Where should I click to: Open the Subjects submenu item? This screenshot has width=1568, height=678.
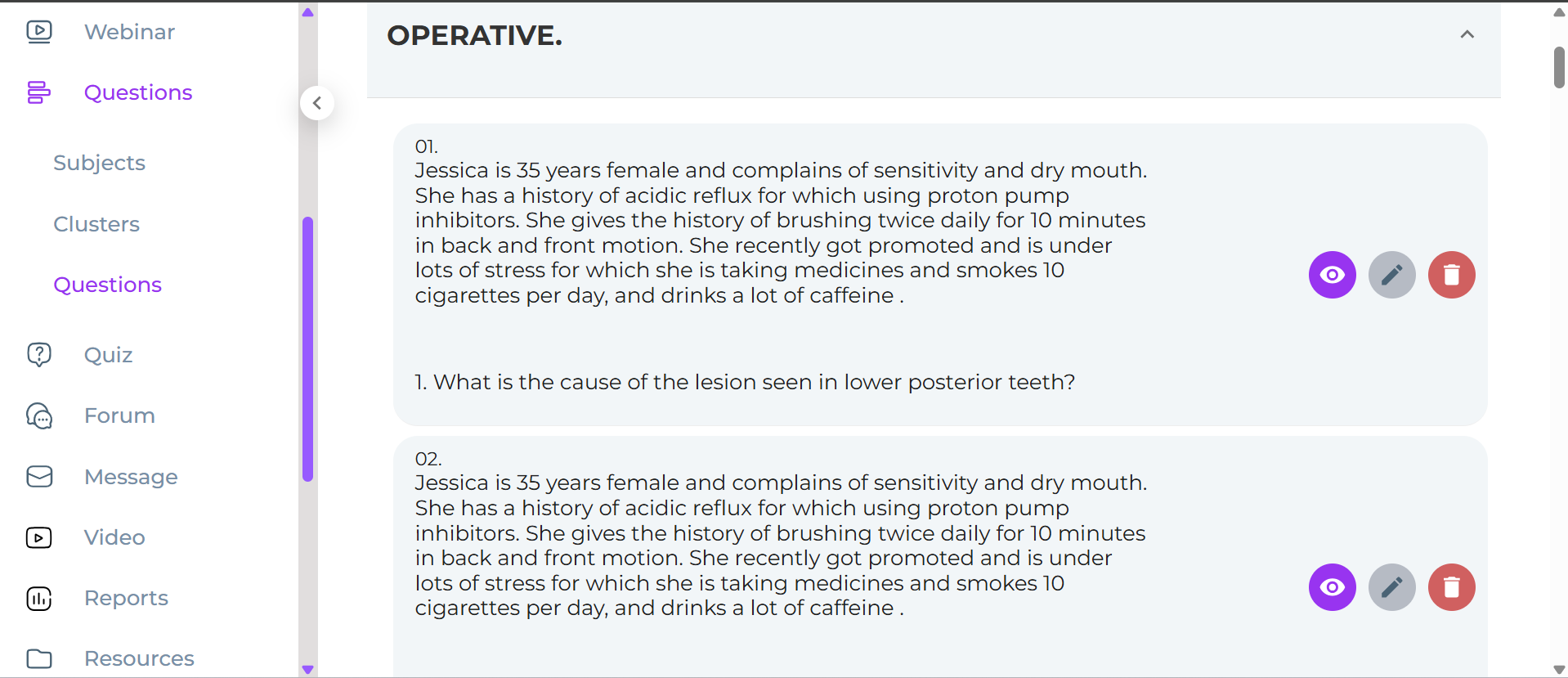click(99, 163)
